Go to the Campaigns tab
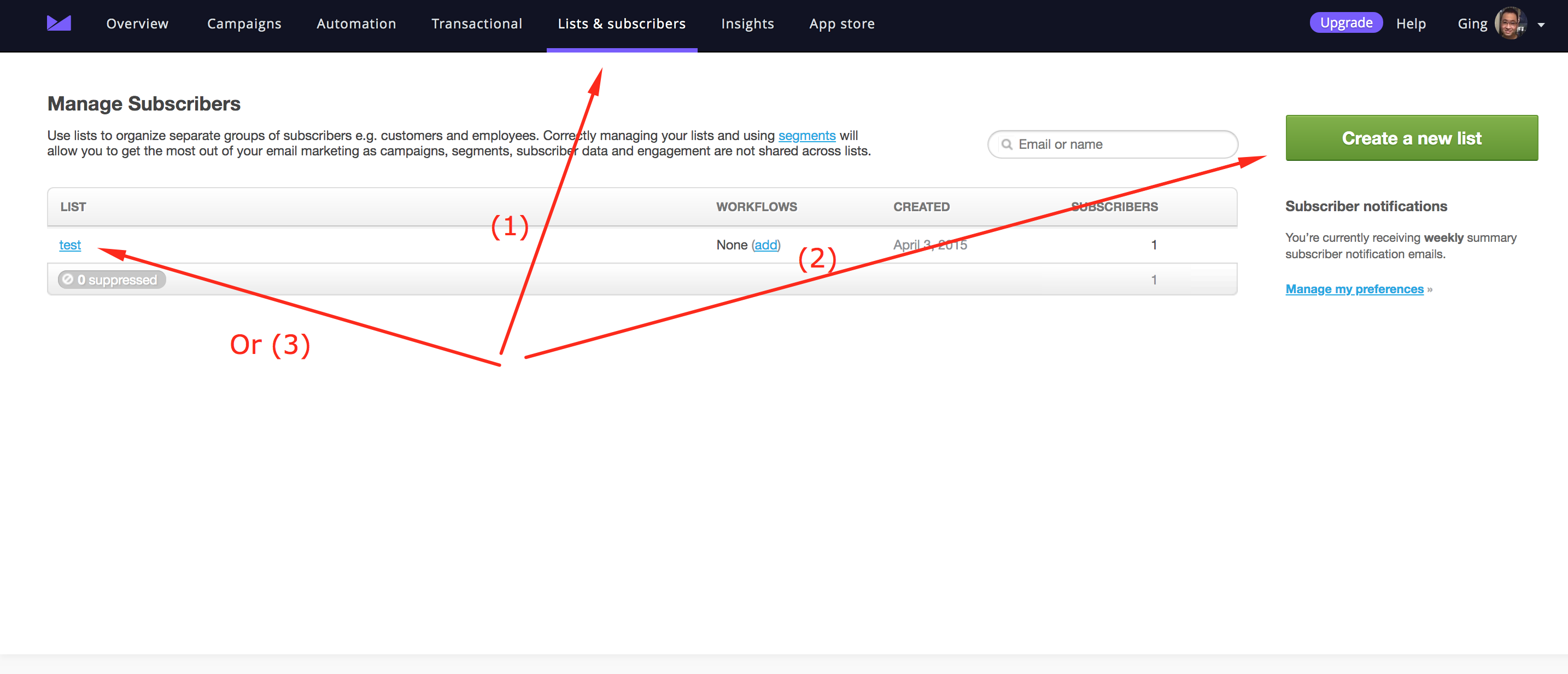1568x674 pixels. [244, 25]
